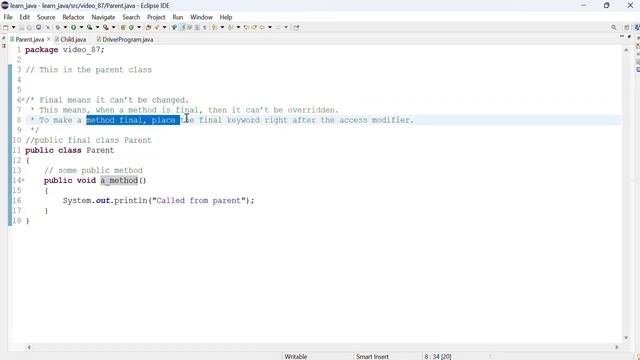This screenshot has width=640, height=360.
Task: Toggle Skip All Breakpoints icon
Action: 48,27
